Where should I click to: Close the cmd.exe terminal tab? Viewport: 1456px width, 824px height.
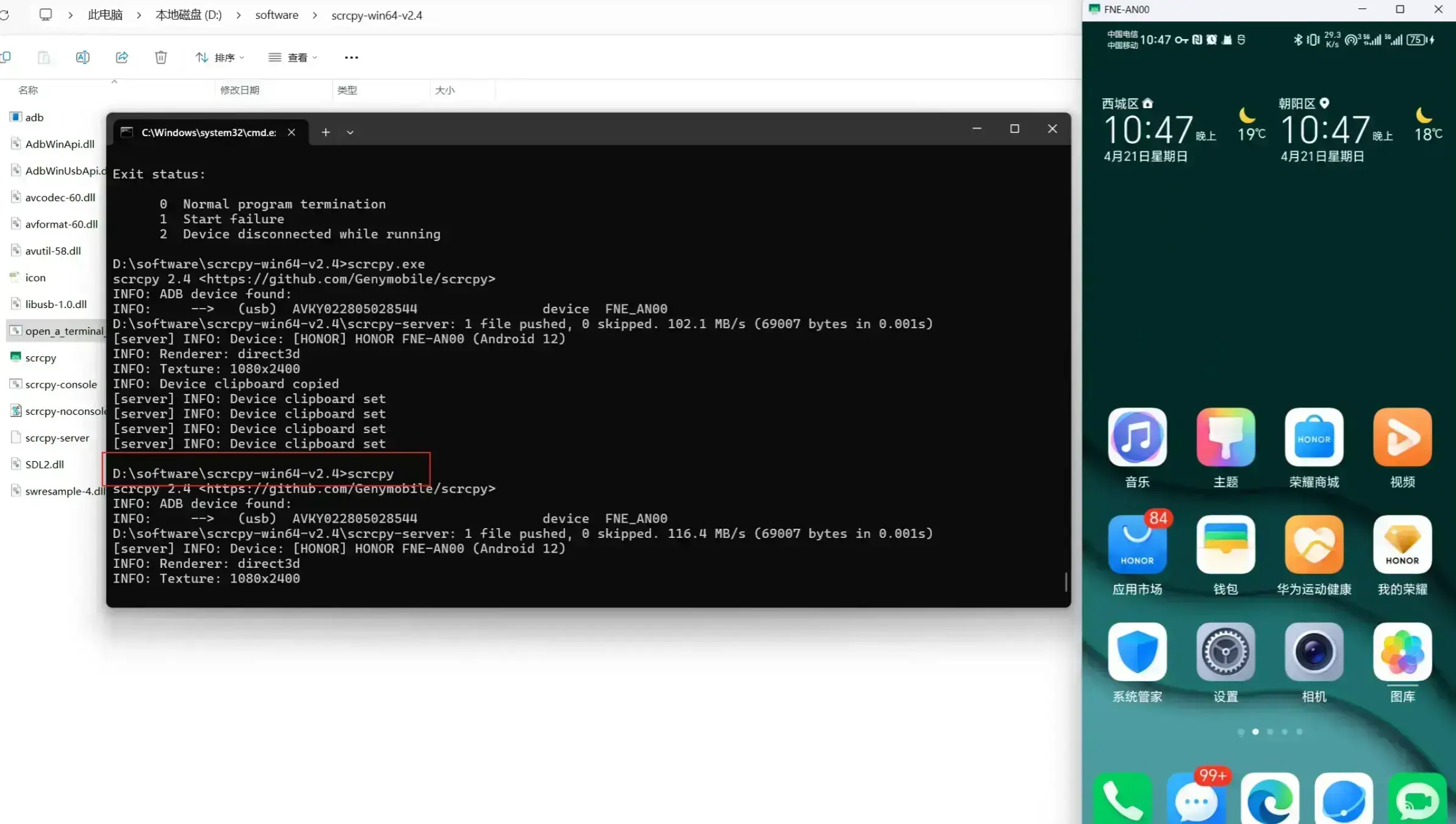coord(292,132)
